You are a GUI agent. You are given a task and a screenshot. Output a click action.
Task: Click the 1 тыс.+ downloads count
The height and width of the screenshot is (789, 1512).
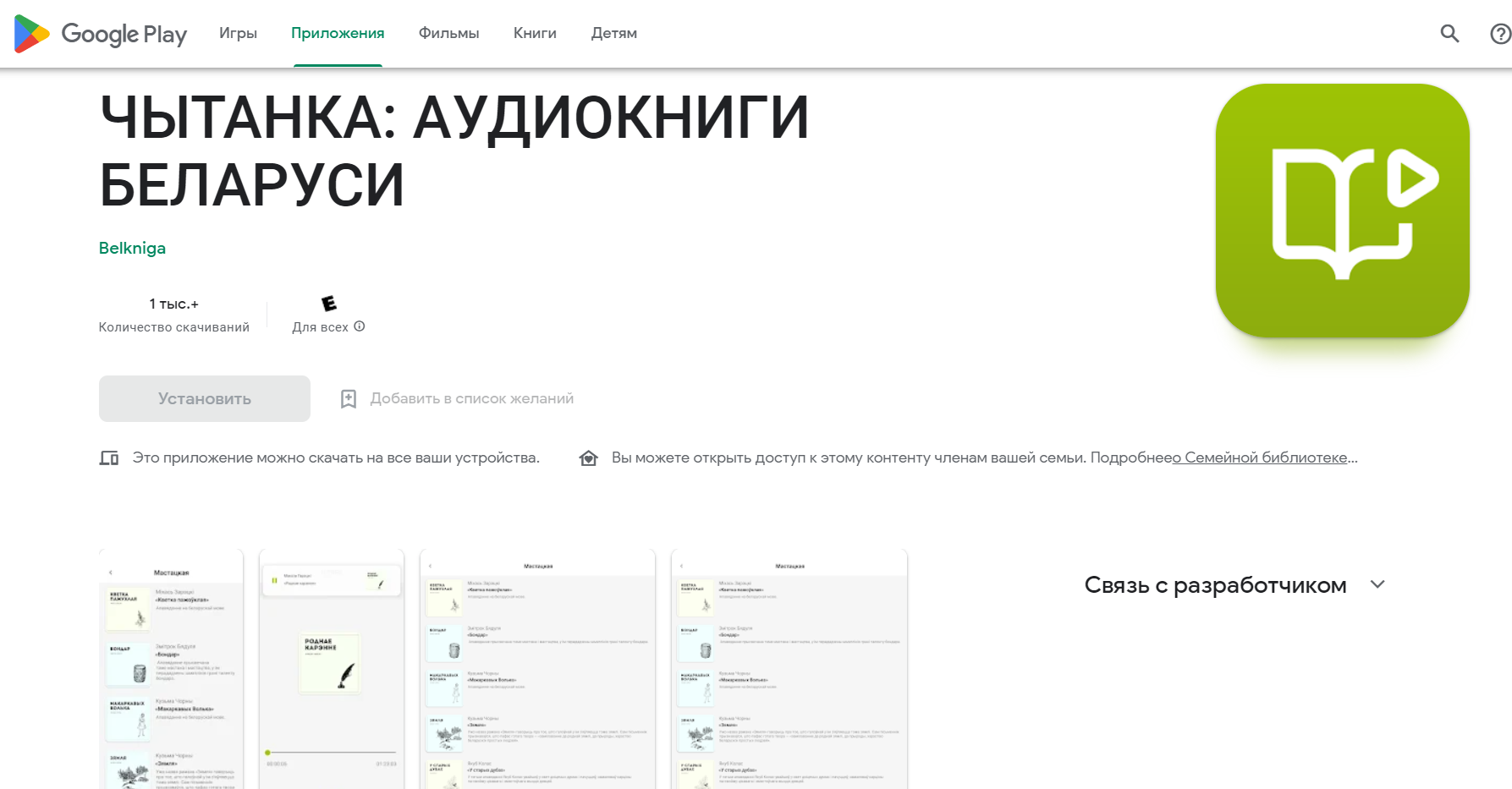pyautogui.click(x=173, y=304)
